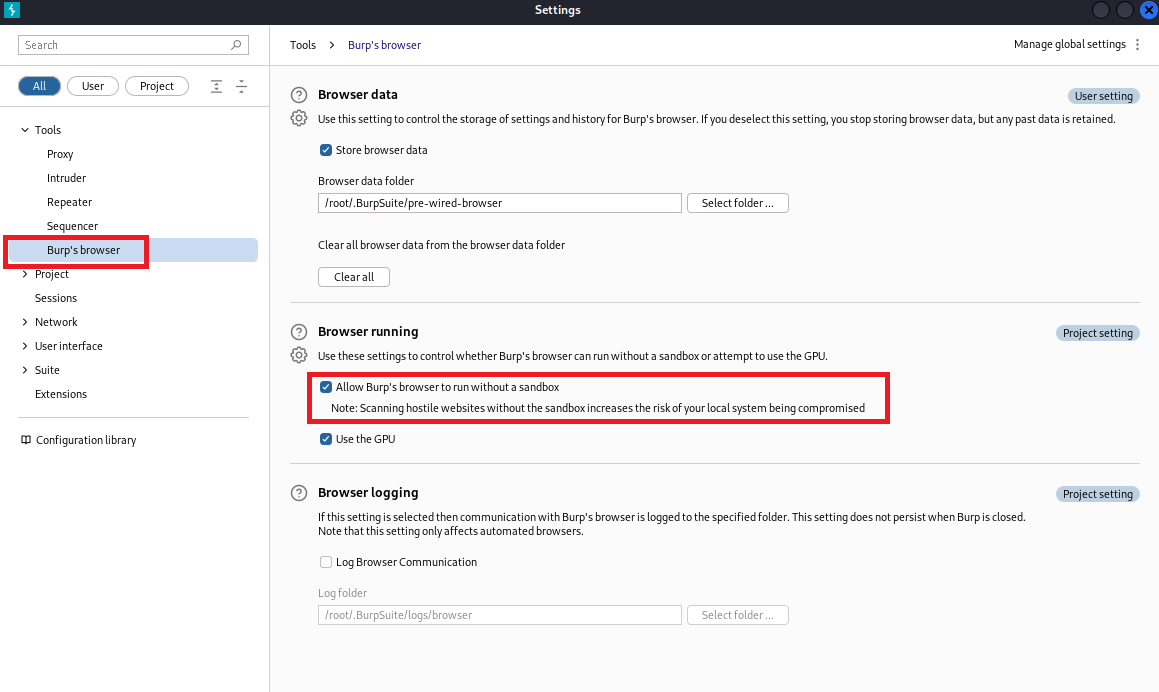Click the Clear all button
Screen dimensions: 1159x692
(x=354, y=277)
